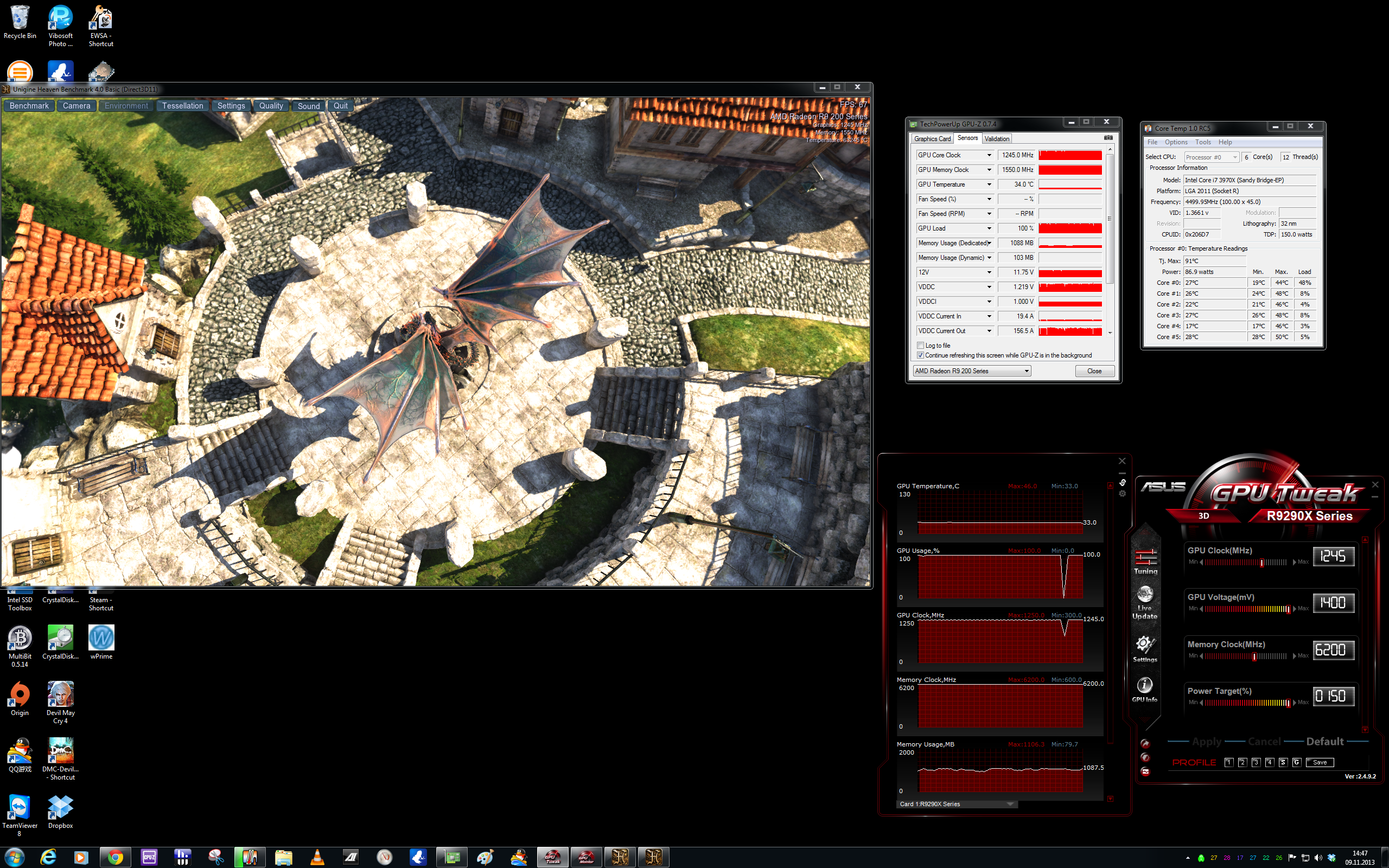Open the wPrime desktop shortcut

pos(101,643)
